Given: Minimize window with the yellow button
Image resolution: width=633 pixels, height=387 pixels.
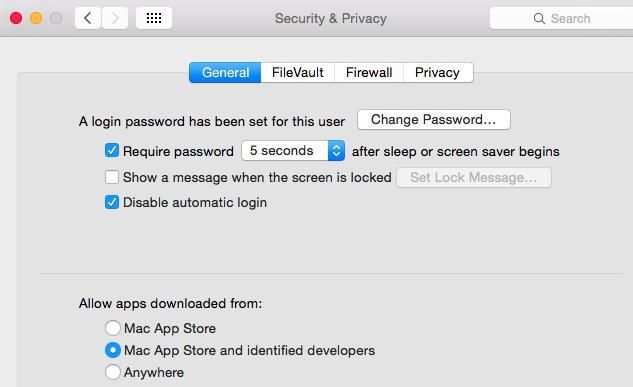Looking at the screenshot, I should click(36, 18).
